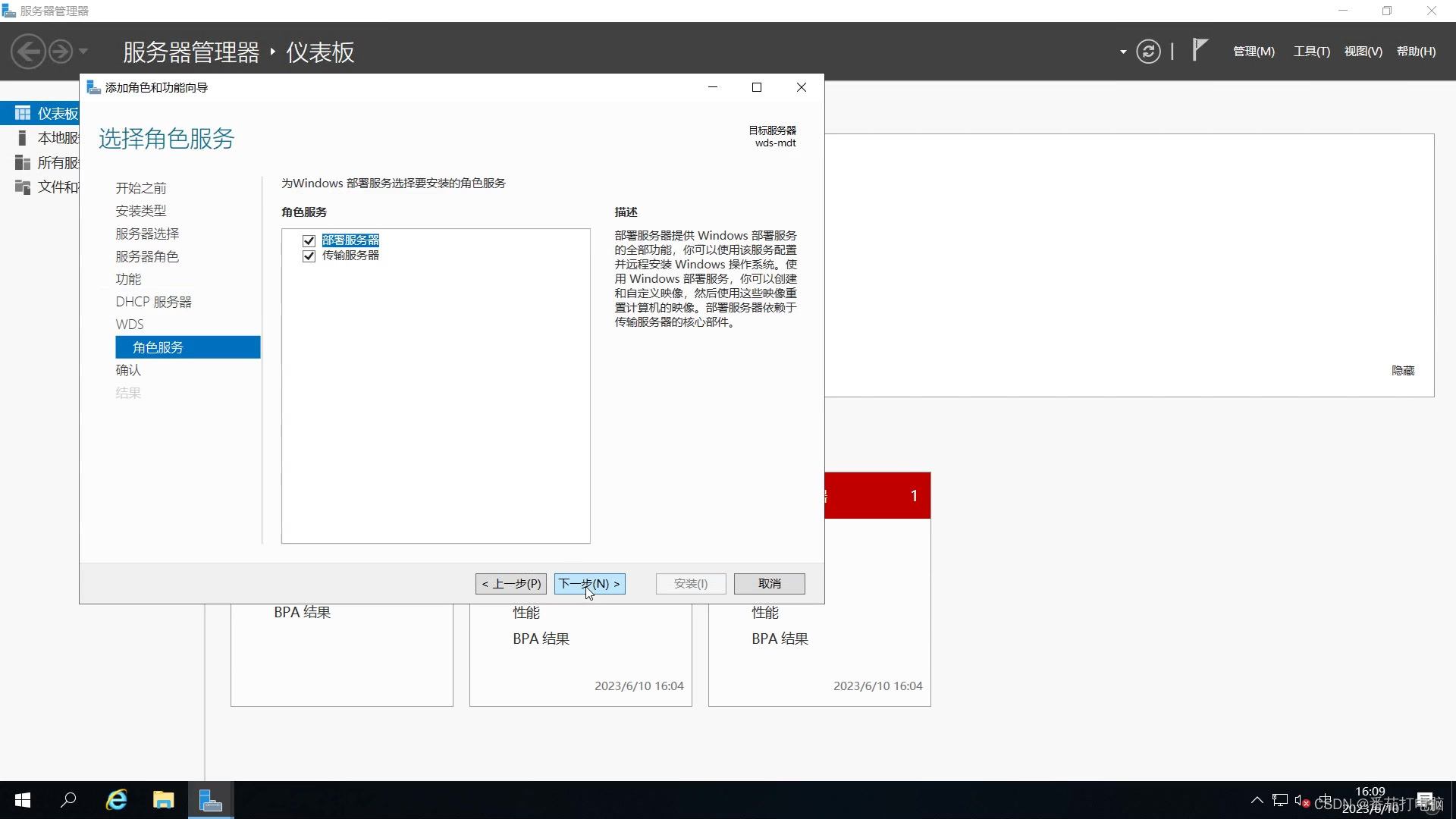Select 所有服务器 in the left sidebar
This screenshot has width=1456, height=819.
pos(39,162)
